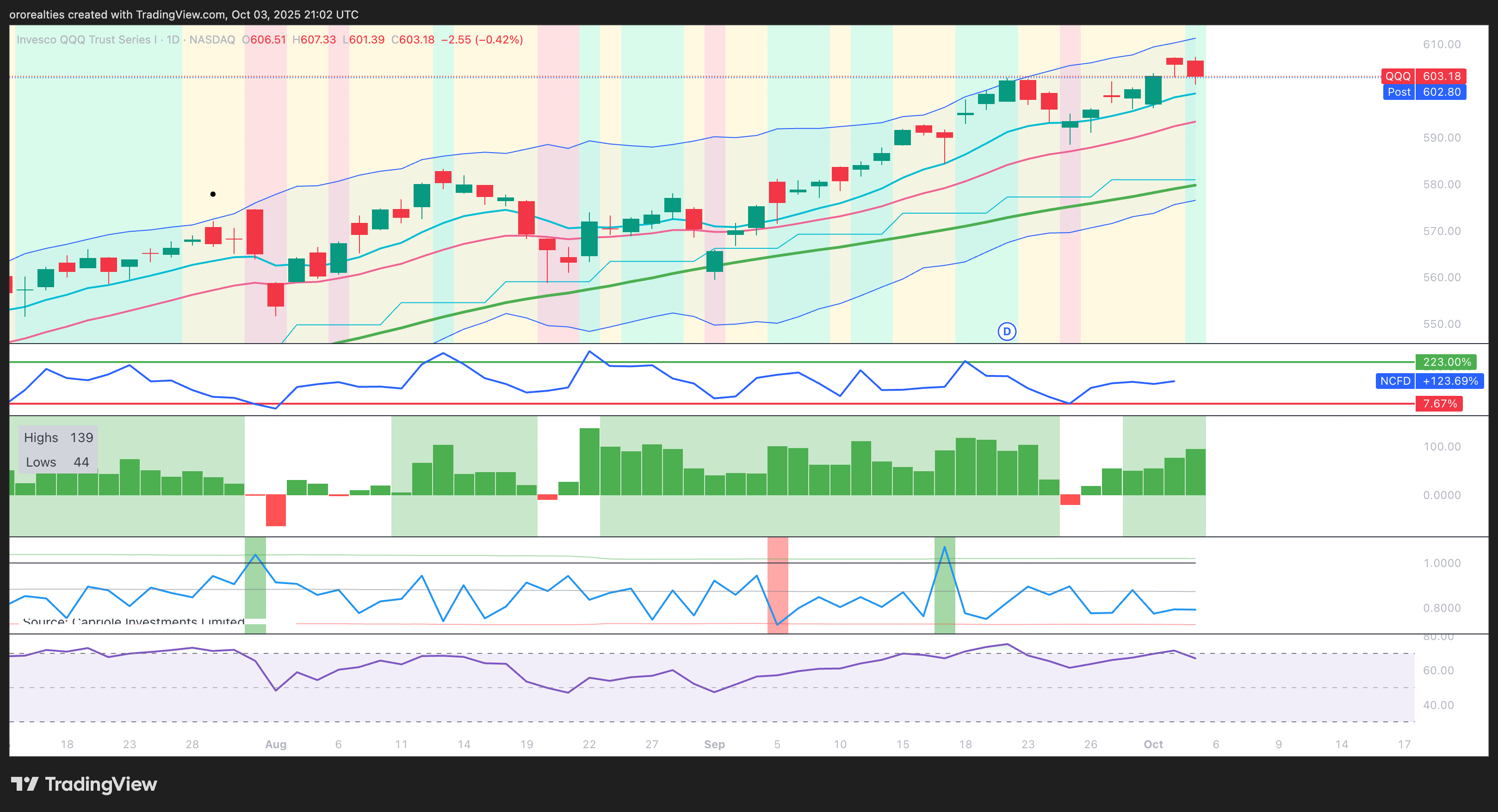The image size is (1498, 812).
Task: Click the green 223.00% level label
Action: tap(1446, 362)
